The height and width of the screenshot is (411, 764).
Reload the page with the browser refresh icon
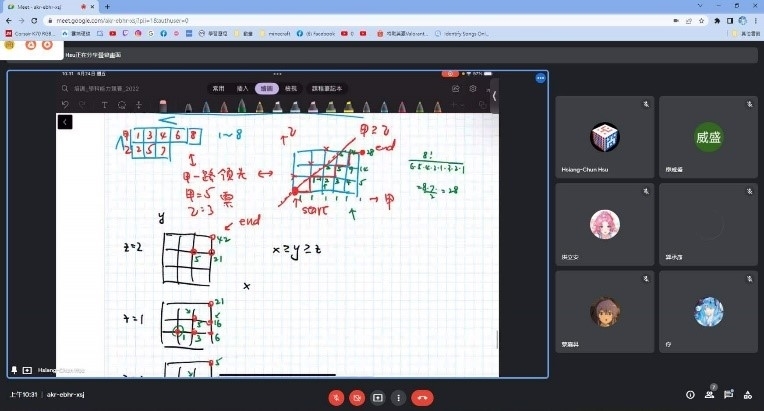34,20
